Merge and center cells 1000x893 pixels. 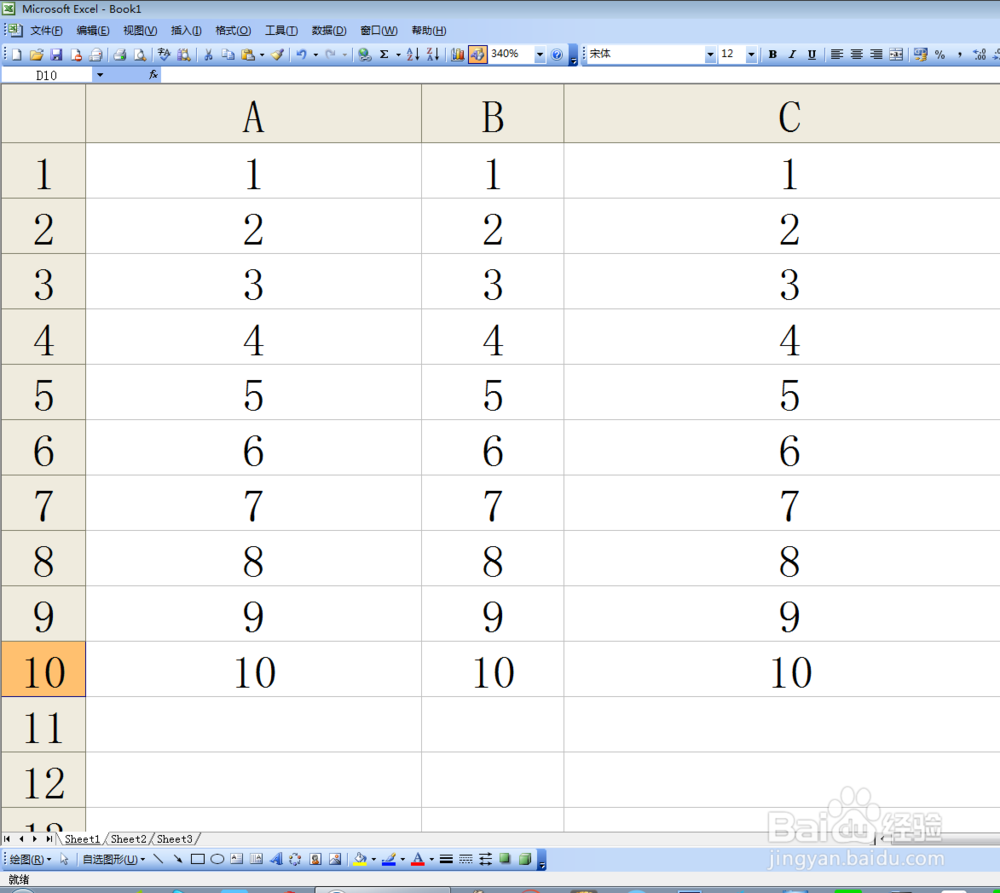[896, 54]
